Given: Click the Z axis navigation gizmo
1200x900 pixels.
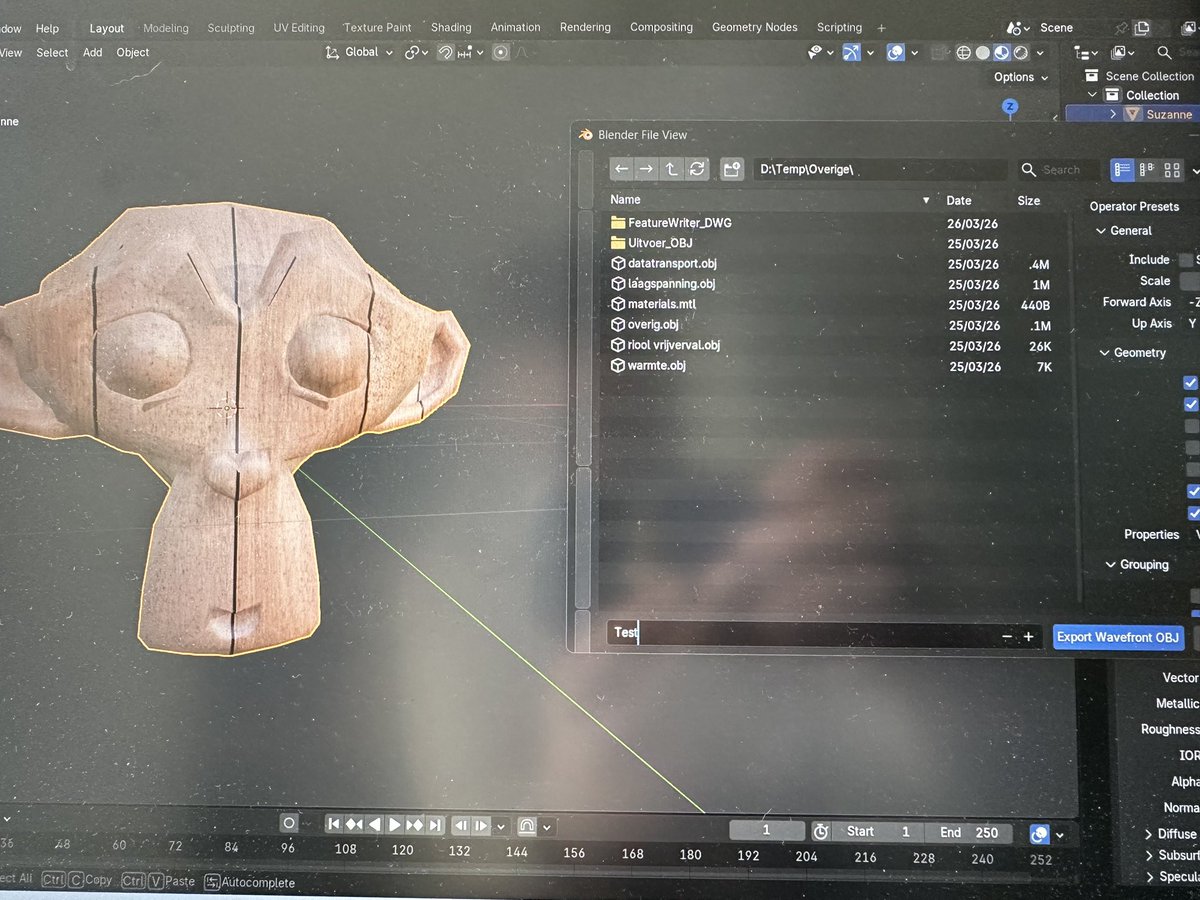Looking at the screenshot, I should click(1010, 106).
